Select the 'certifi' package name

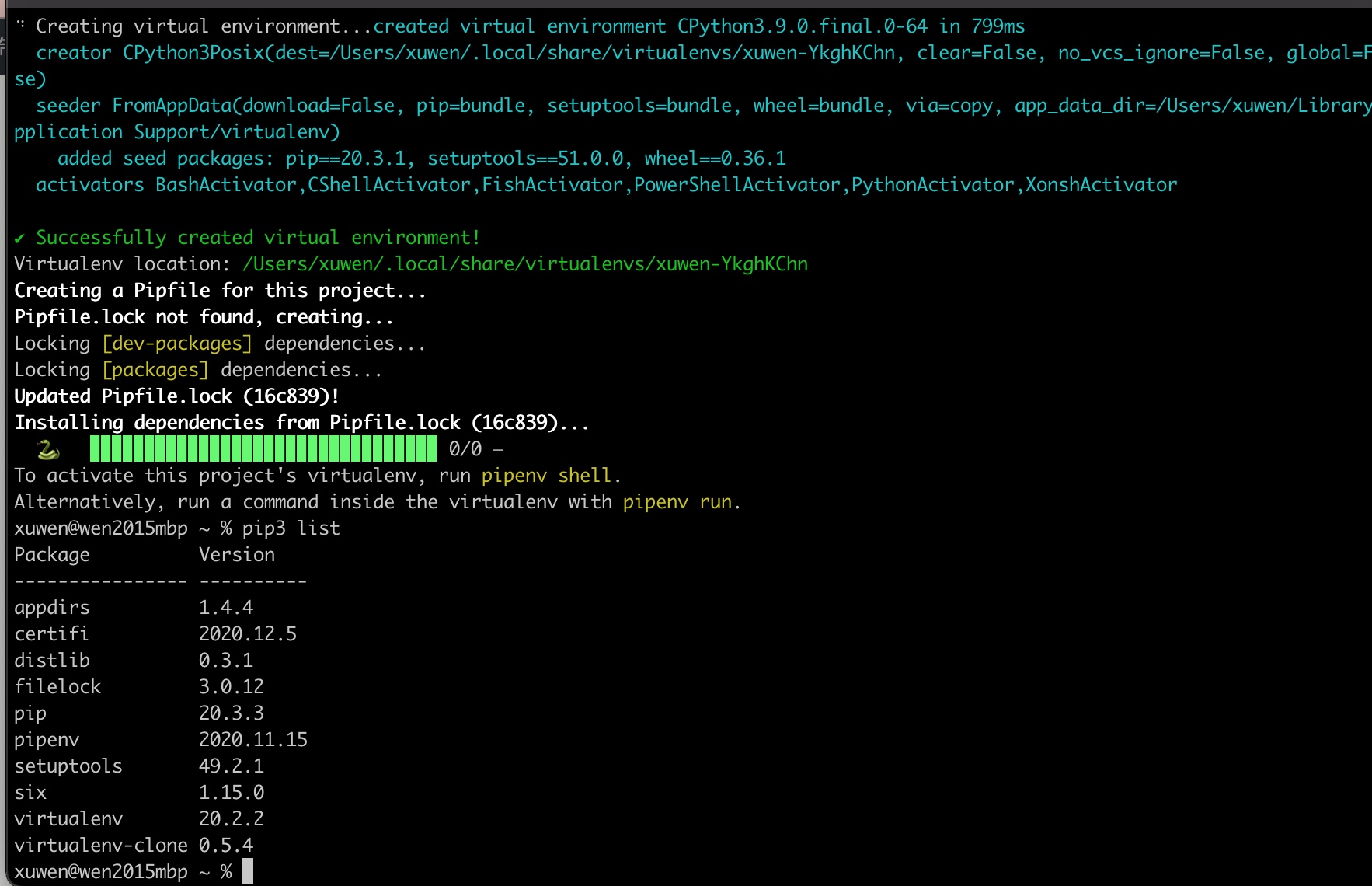[x=51, y=634]
